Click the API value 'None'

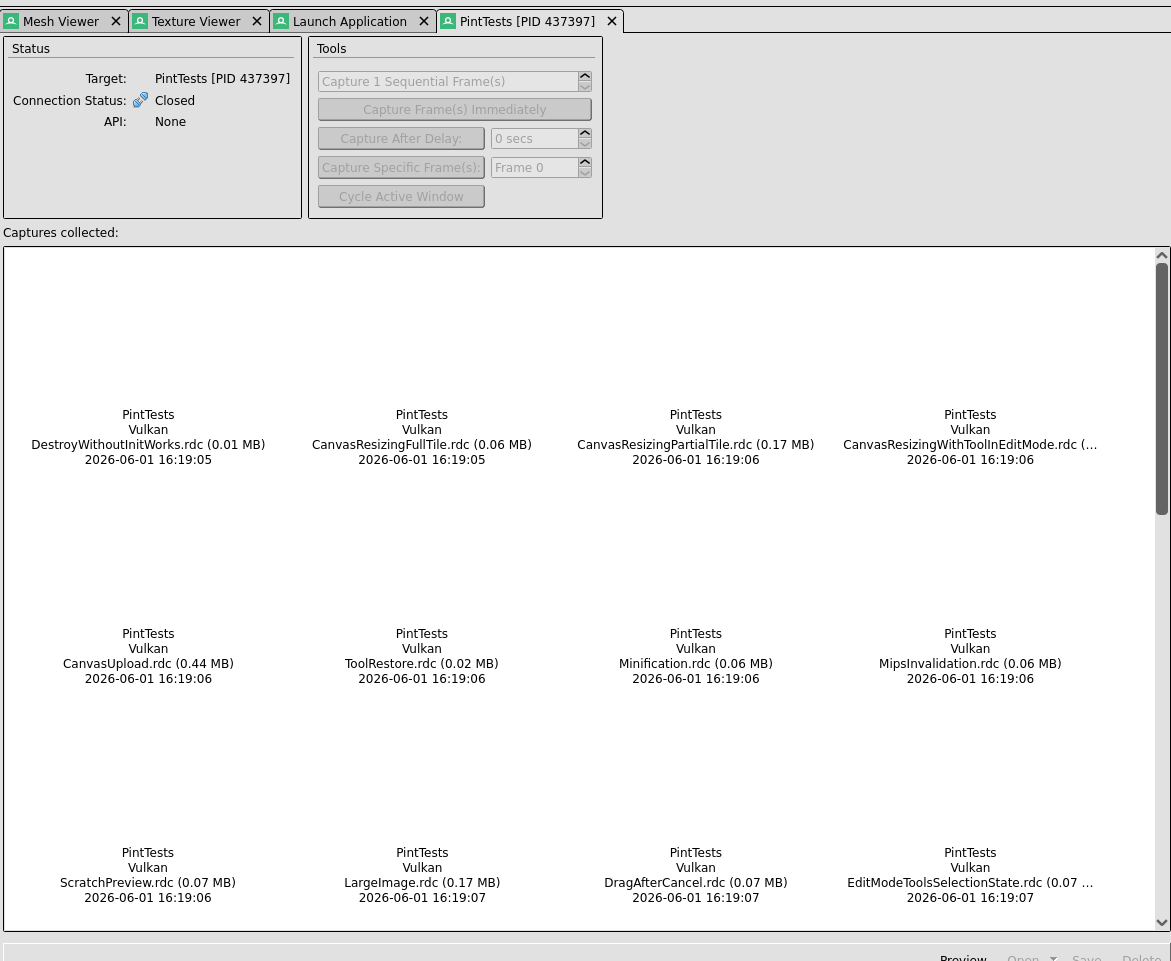[170, 122]
